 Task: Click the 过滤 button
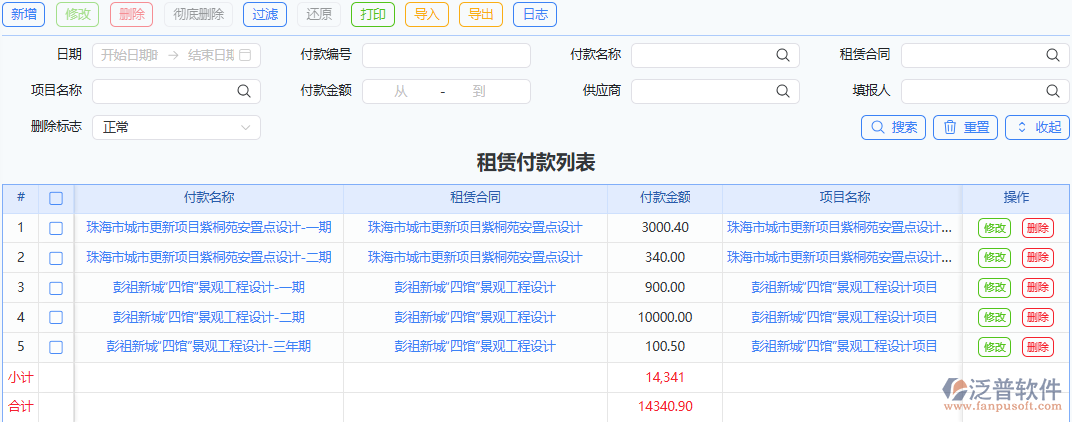click(x=265, y=14)
